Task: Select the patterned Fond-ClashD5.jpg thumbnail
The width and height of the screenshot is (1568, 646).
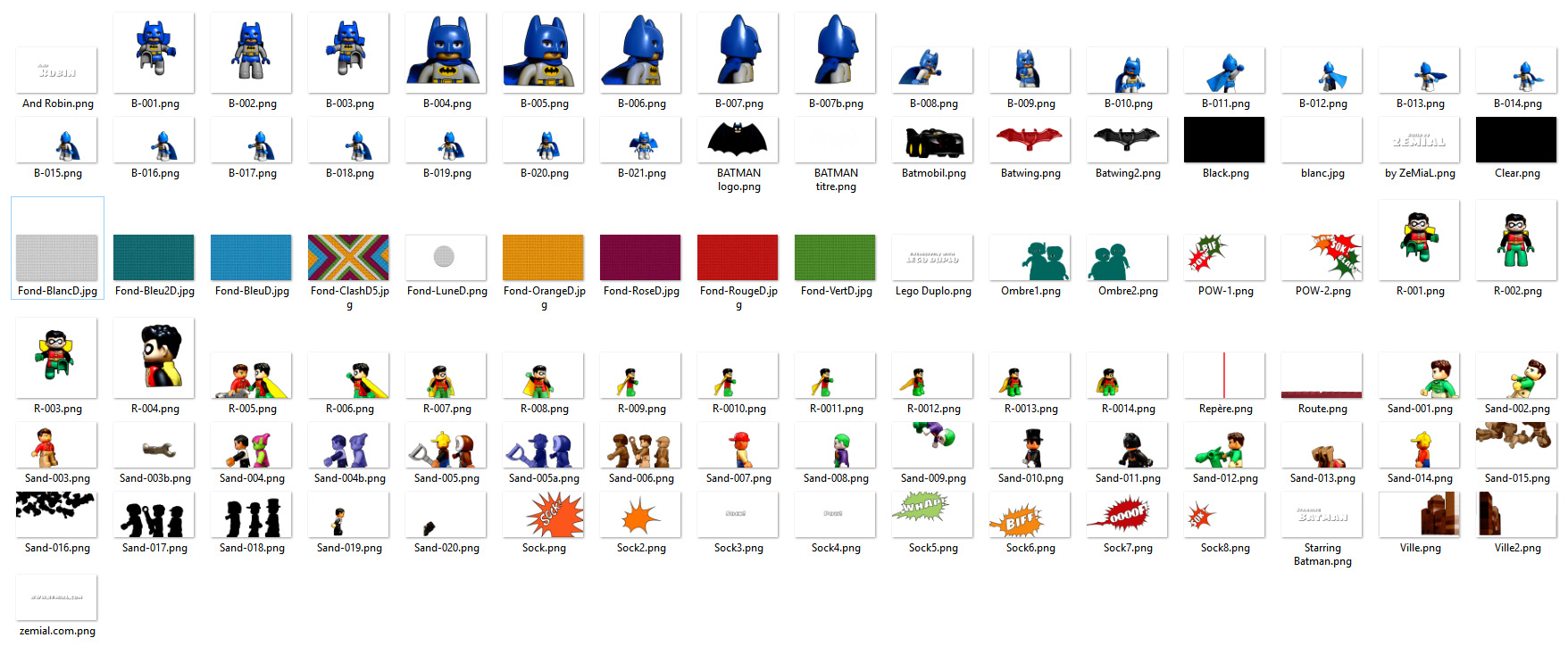Action: click(349, 258)
